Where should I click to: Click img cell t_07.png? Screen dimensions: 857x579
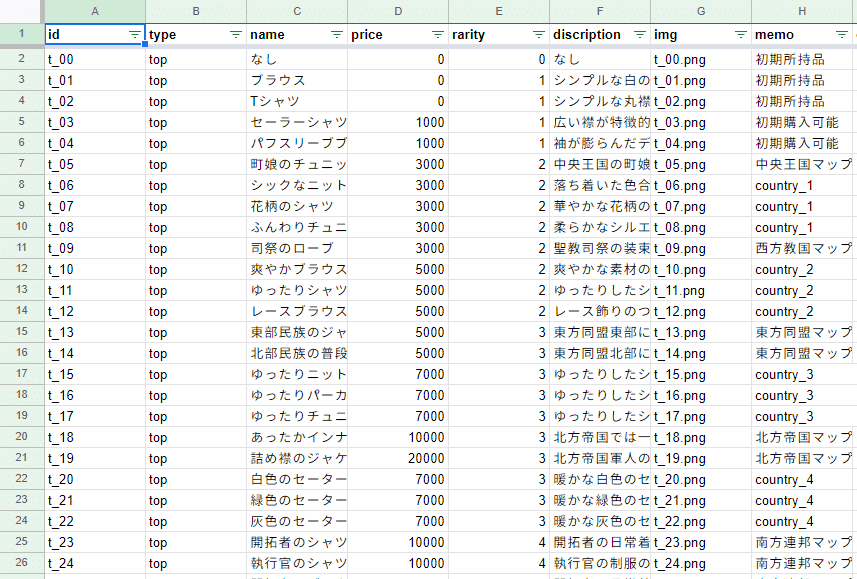[x=701, y=206]
